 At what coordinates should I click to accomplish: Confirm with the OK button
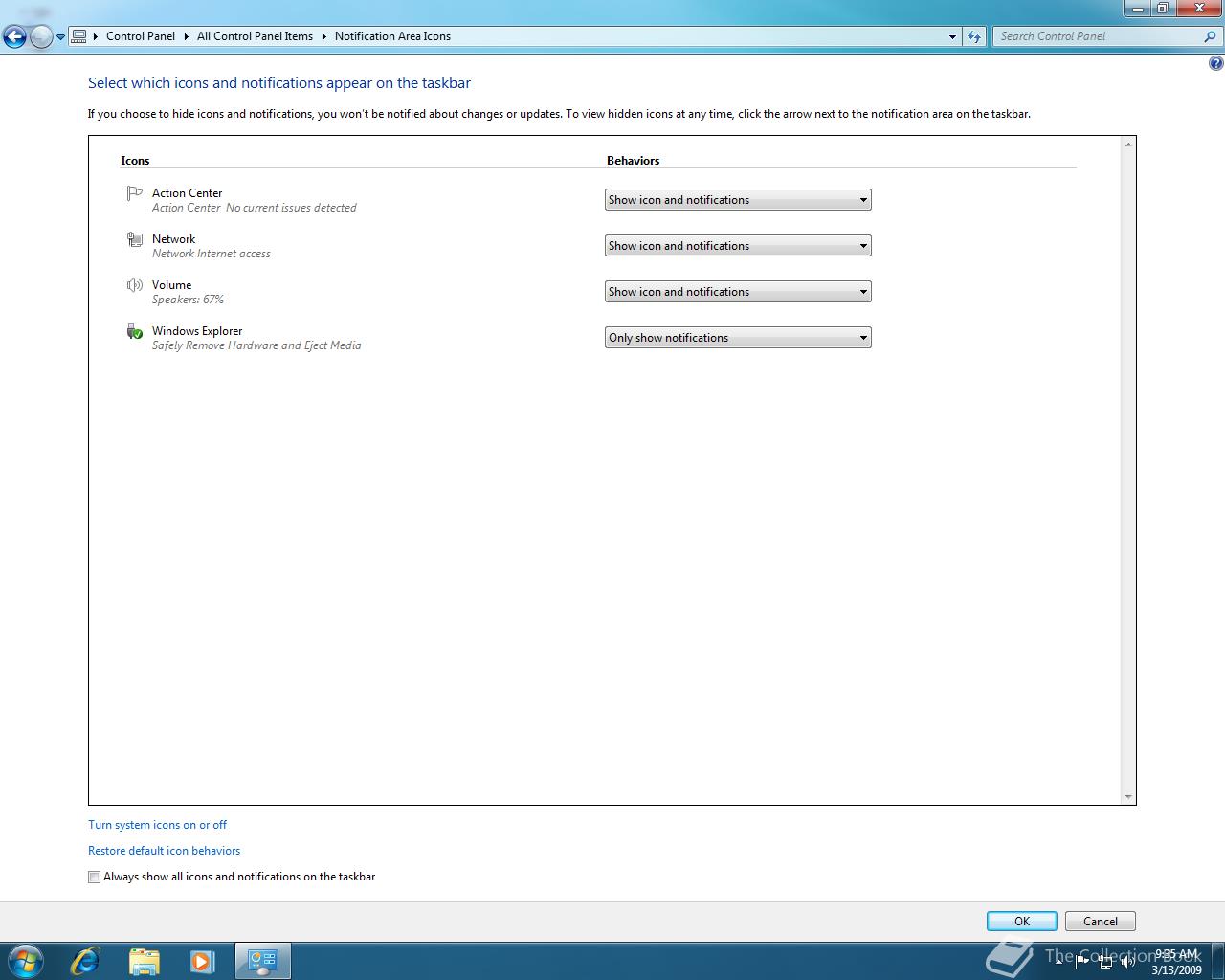click(1022, 922)
